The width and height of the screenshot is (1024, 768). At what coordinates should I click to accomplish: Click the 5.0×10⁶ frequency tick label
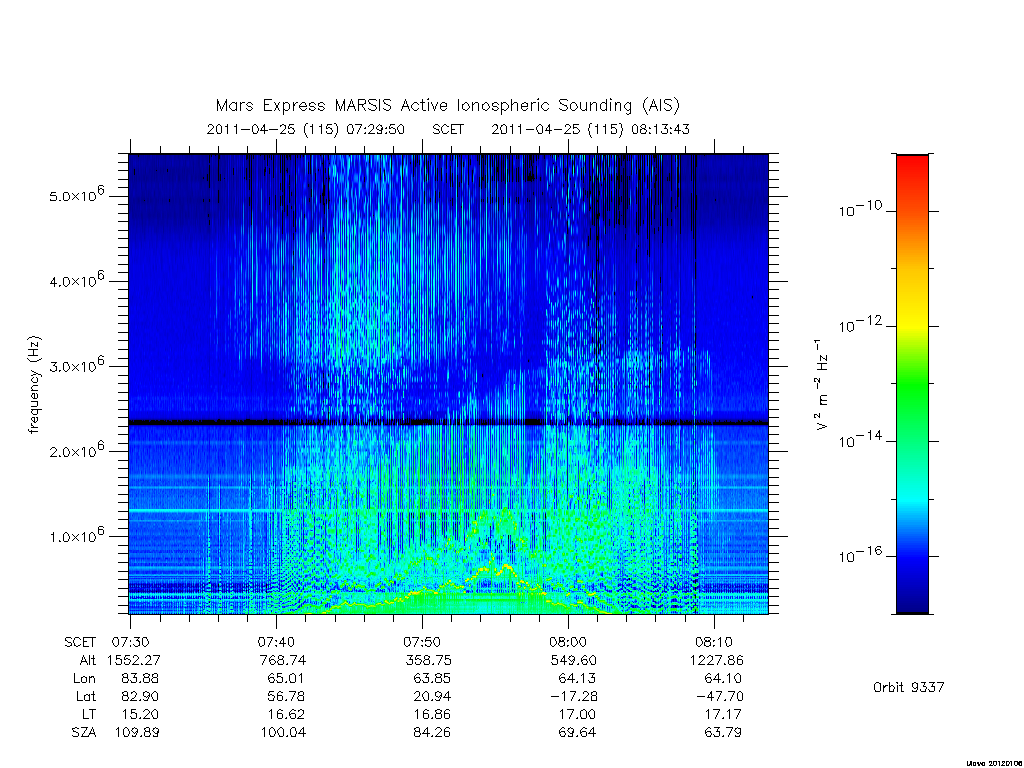76,194
